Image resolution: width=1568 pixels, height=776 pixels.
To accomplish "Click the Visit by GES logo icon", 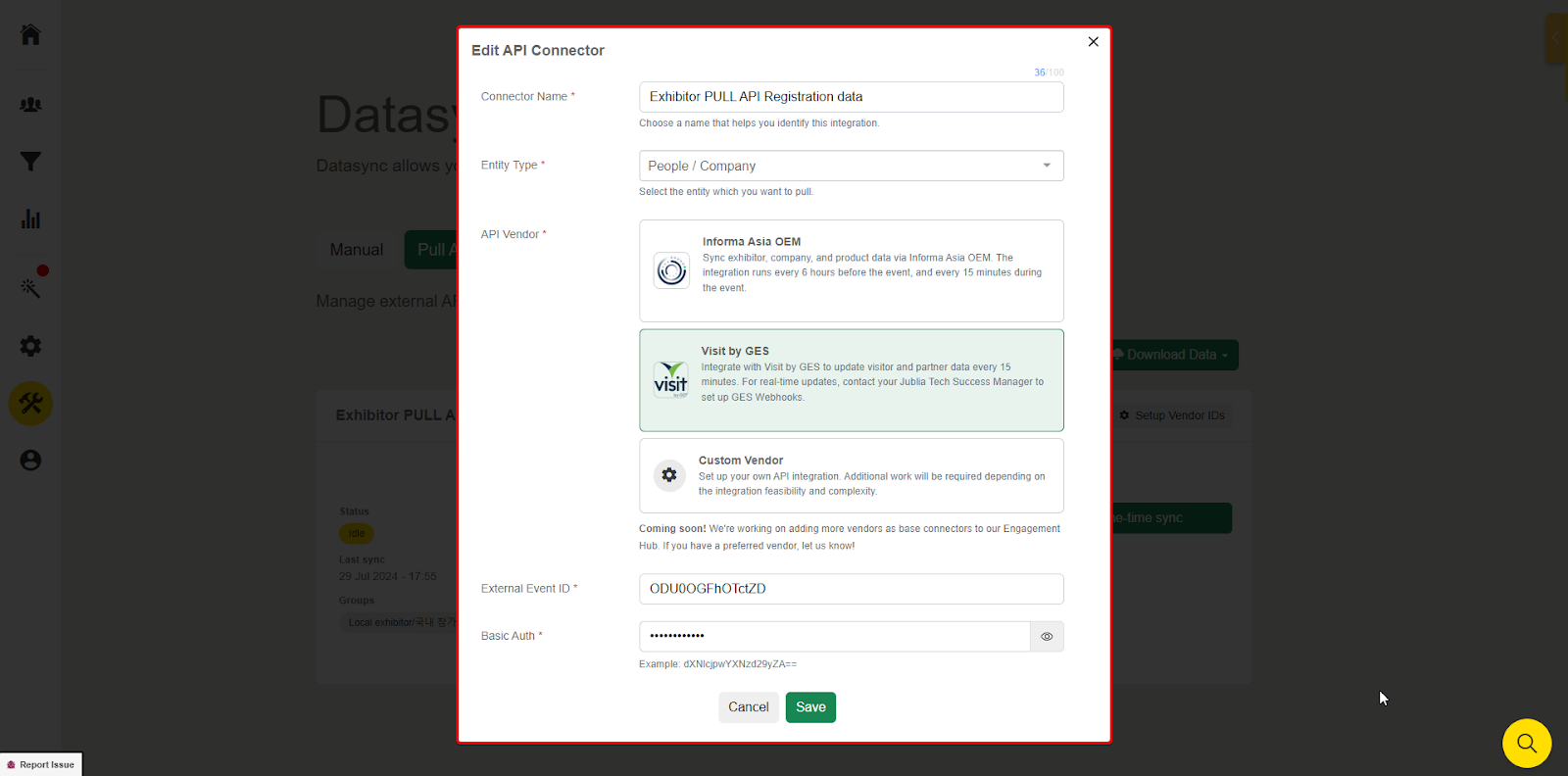I will (x=671, y=380).
